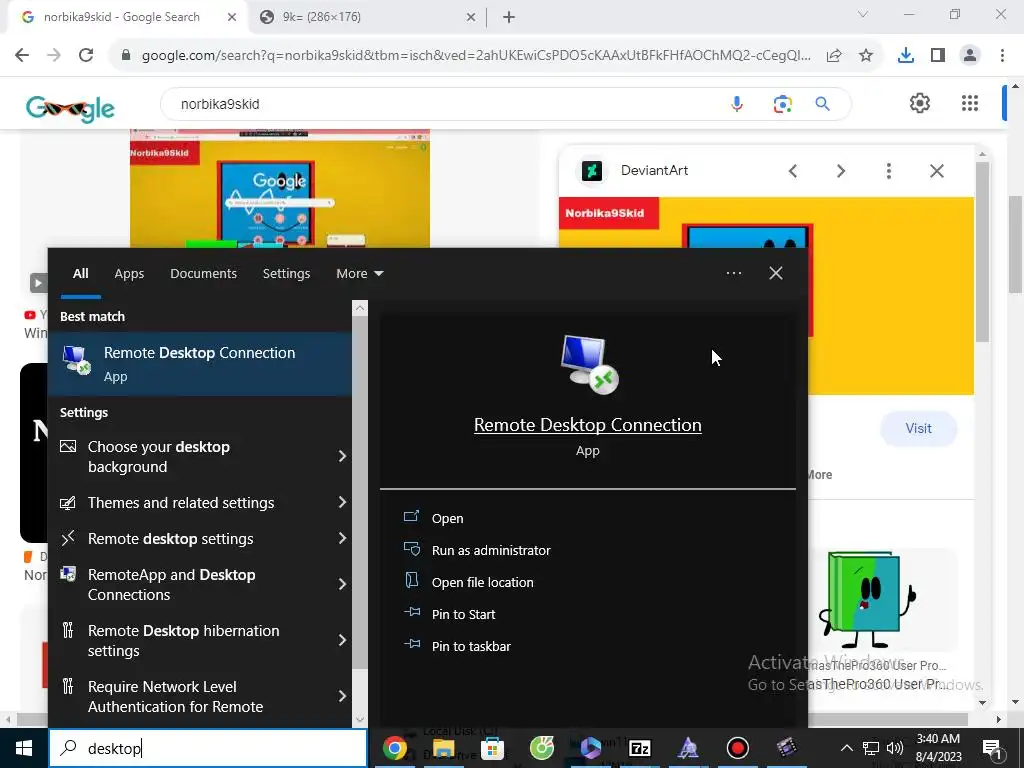Image resolution: width=1024 pixels, height=768 pixels.
Task: Expand Choose your desktop background chevron
Action: tap(342, 456)
